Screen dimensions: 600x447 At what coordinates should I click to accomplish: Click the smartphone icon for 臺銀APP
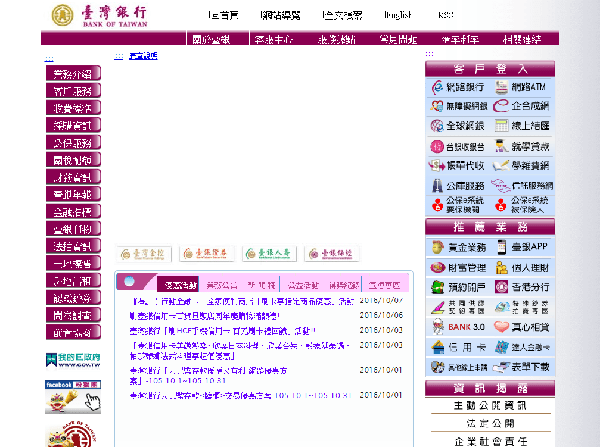click(x=502, y=247)
